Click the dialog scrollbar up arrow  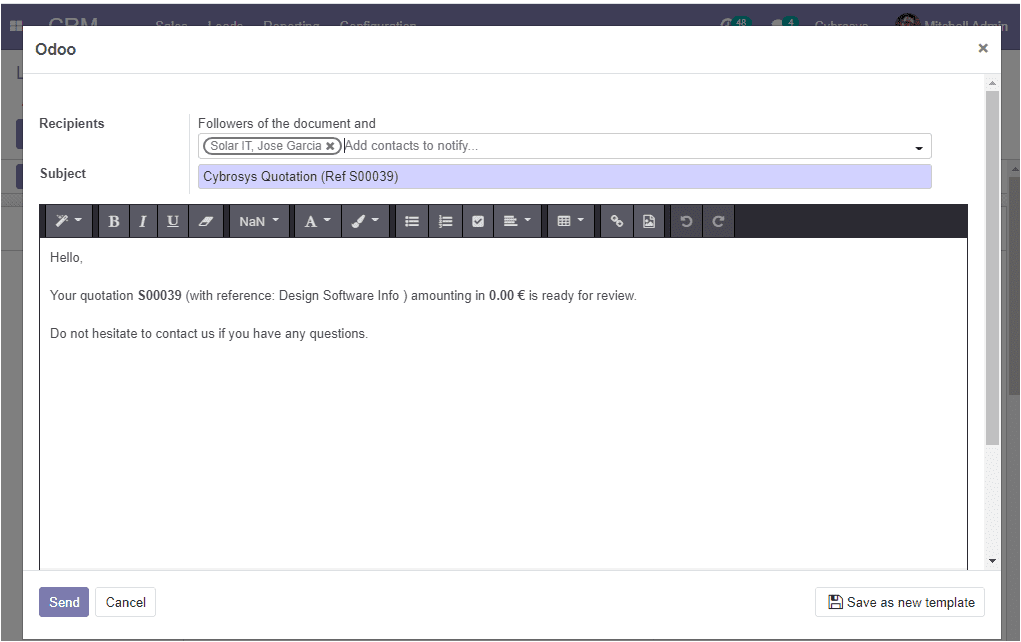point(992,83)
